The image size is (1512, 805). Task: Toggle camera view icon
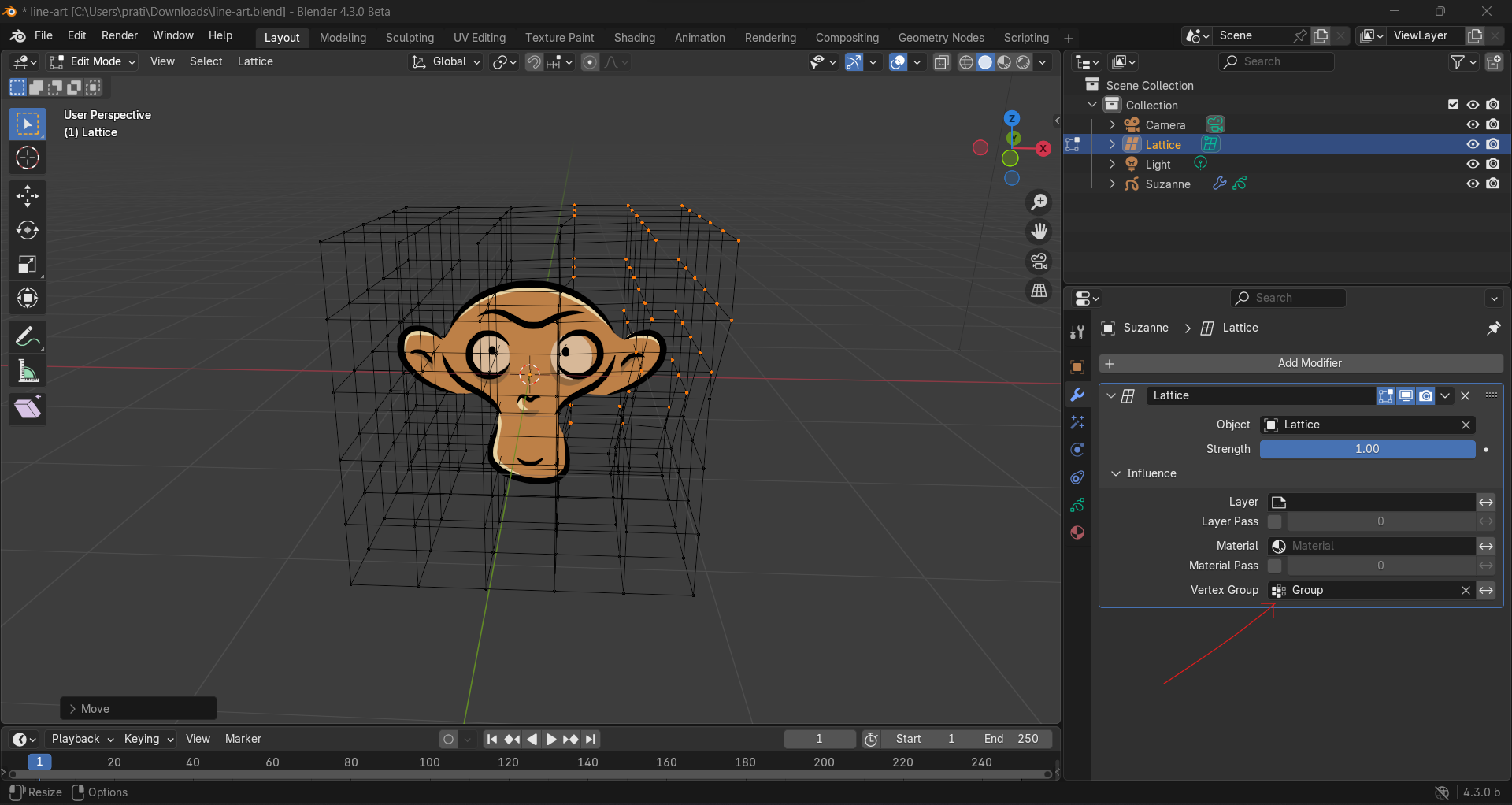coord(1039,262)
